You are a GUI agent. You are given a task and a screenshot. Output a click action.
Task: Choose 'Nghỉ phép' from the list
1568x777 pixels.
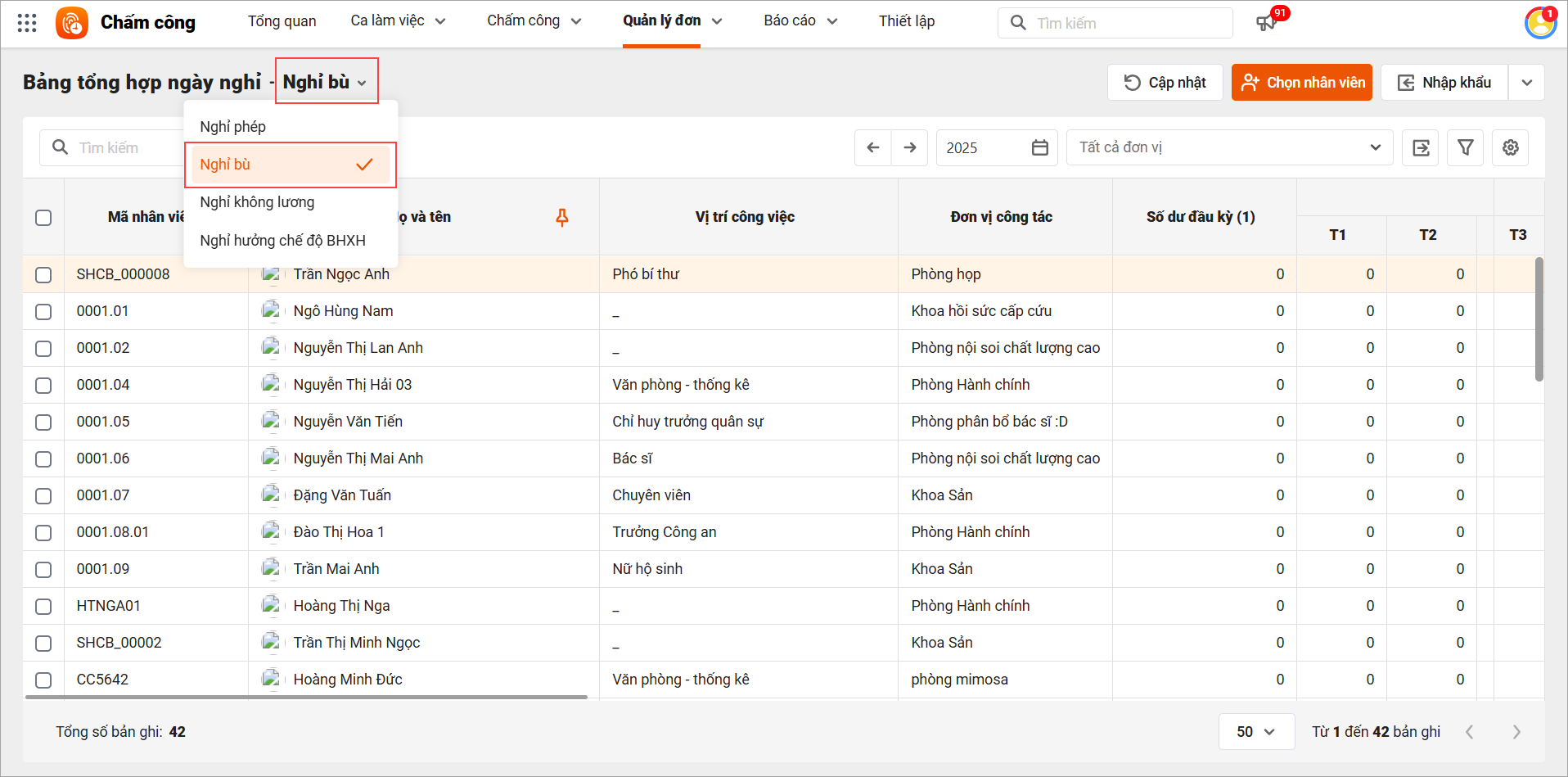[x=233, y=127]
